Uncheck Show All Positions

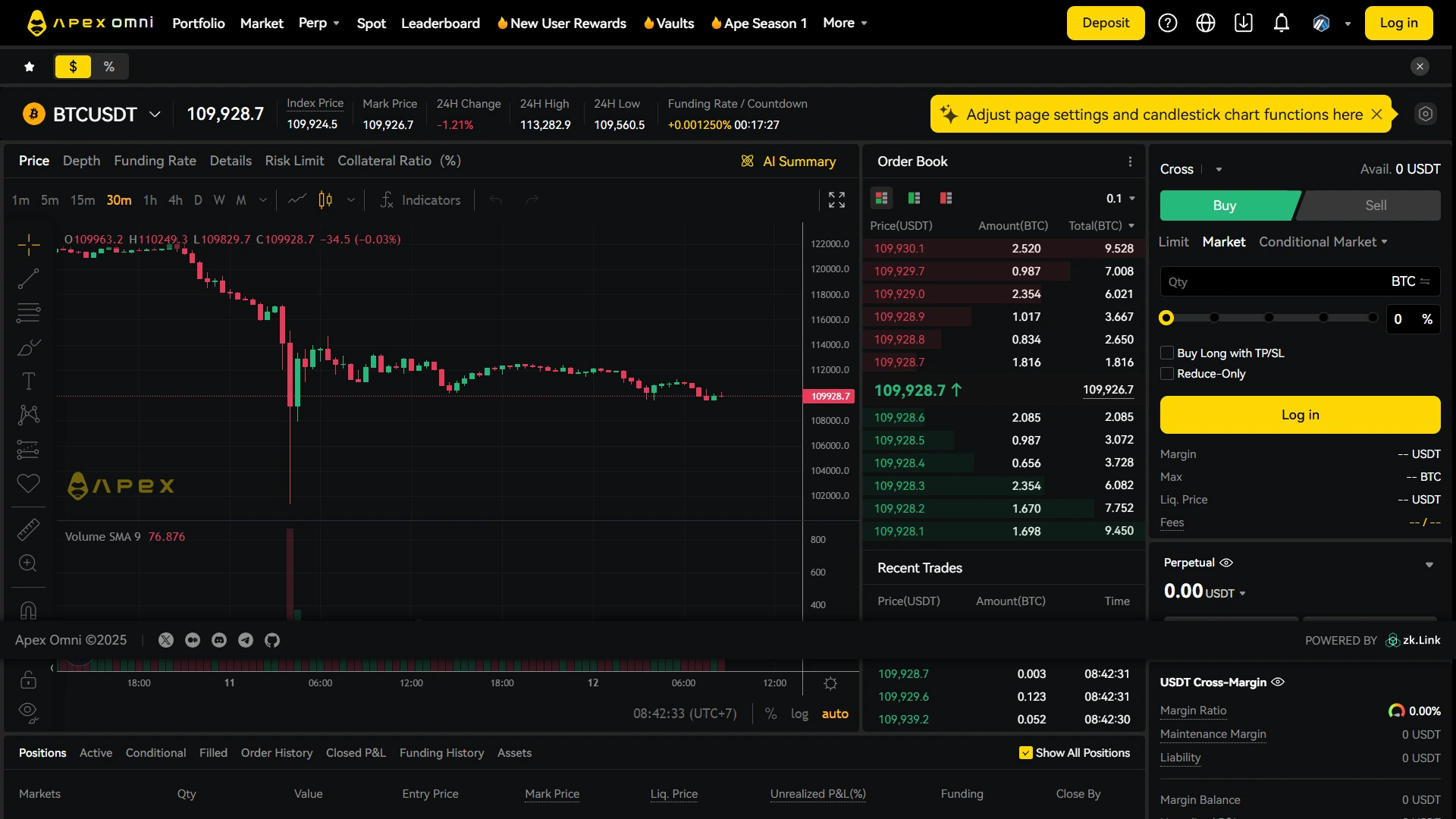[1025, 752]
